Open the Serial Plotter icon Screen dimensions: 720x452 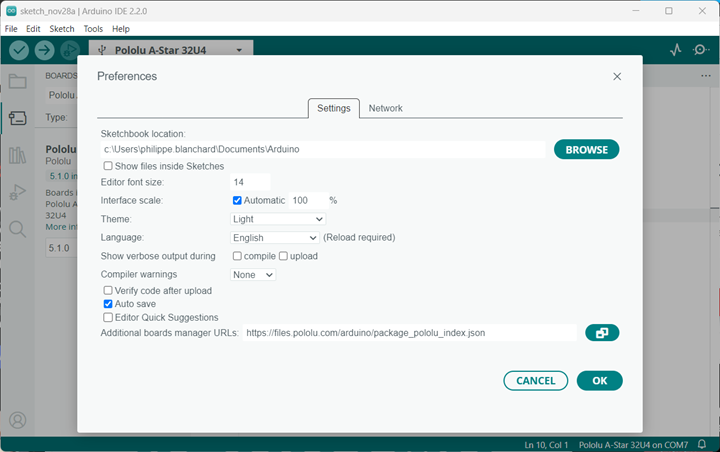click(x=675, y=50)
